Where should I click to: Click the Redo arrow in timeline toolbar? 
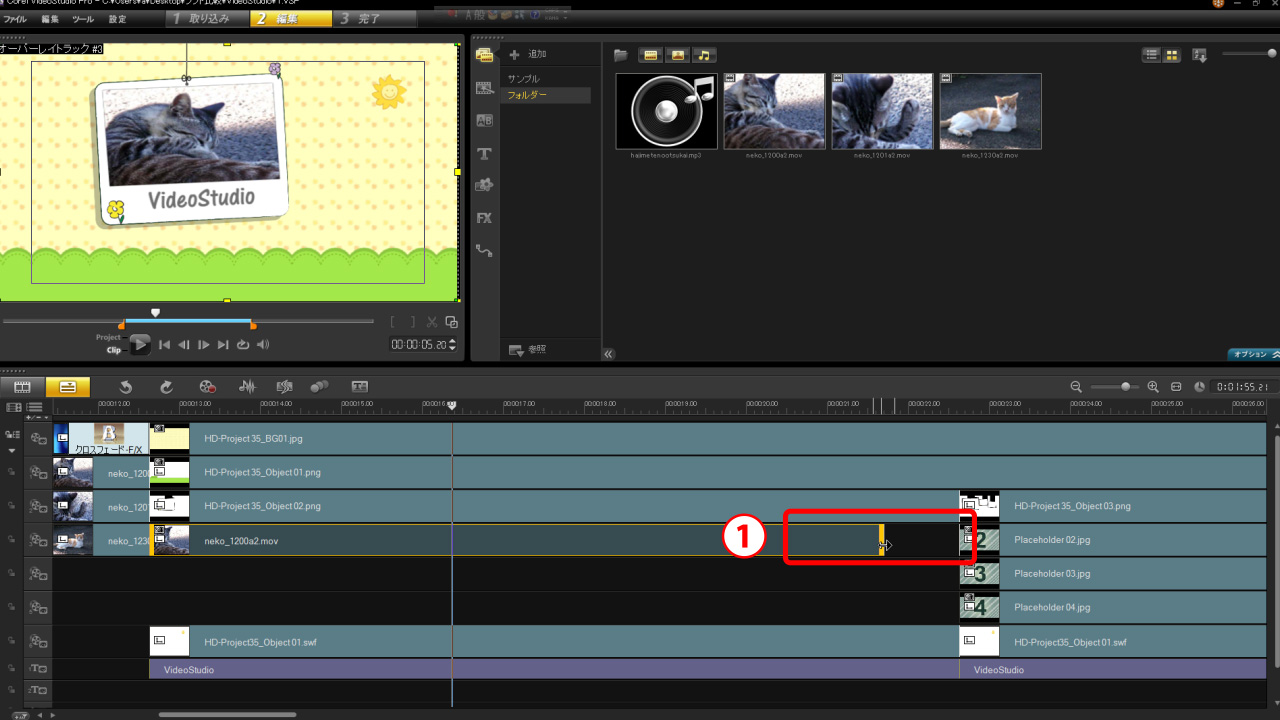[x=166, y=387]
